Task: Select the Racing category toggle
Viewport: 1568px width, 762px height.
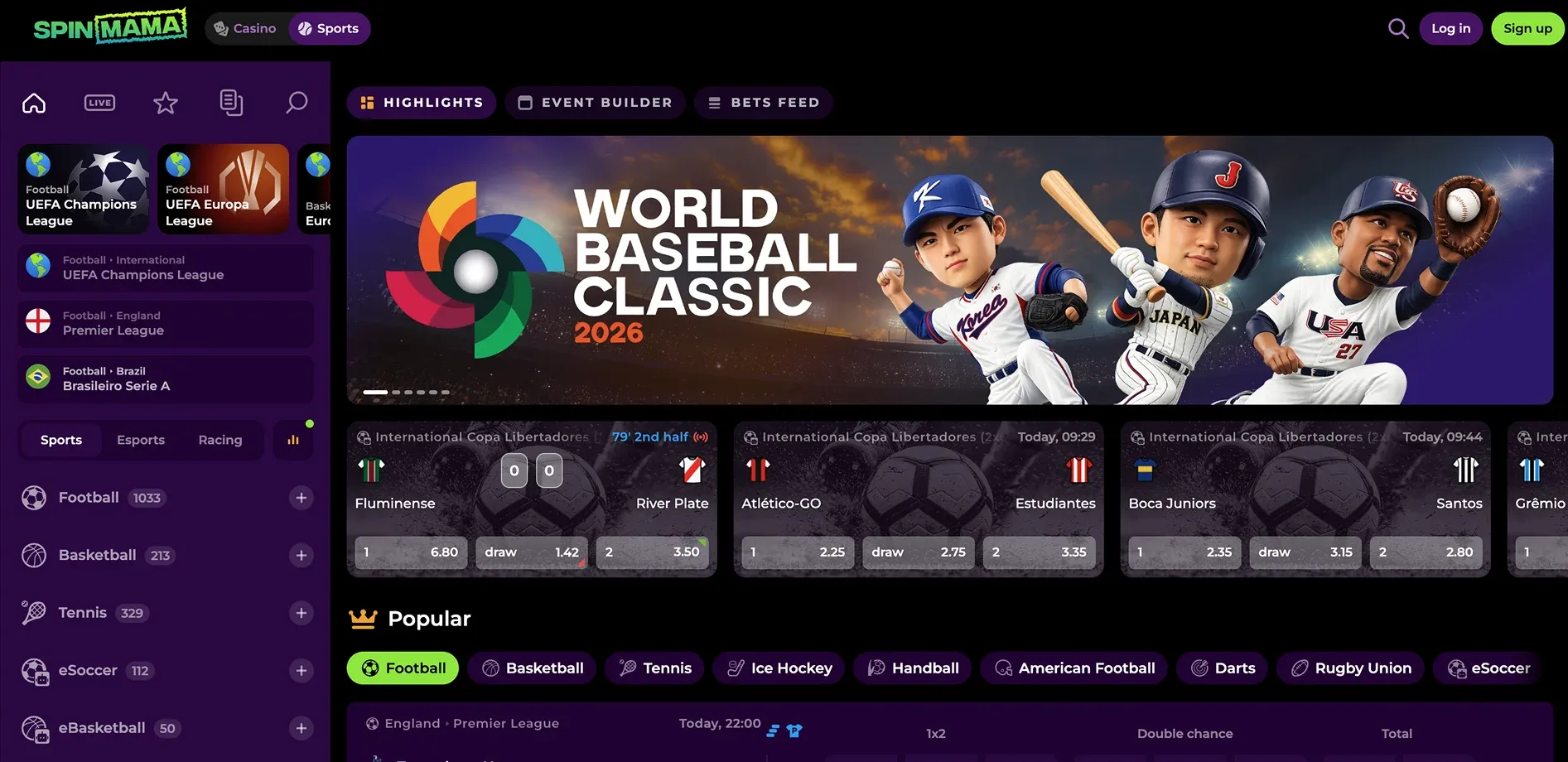Action: tap(220, 441)
